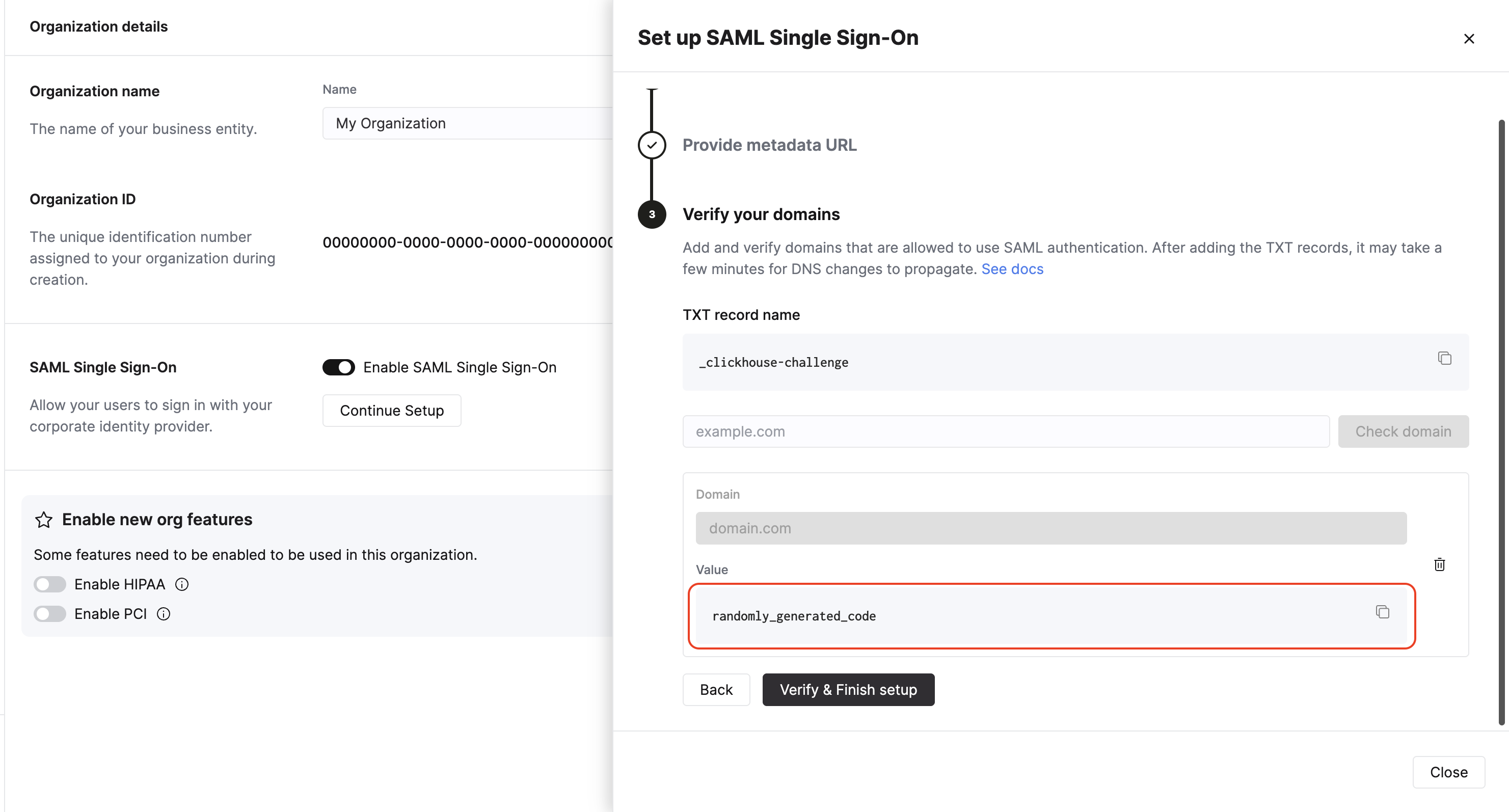The width and height of the screenshot is (1509, 812).
Task: Click Continue Setup under SAML Single Sign-On
Action: point(391,410)
